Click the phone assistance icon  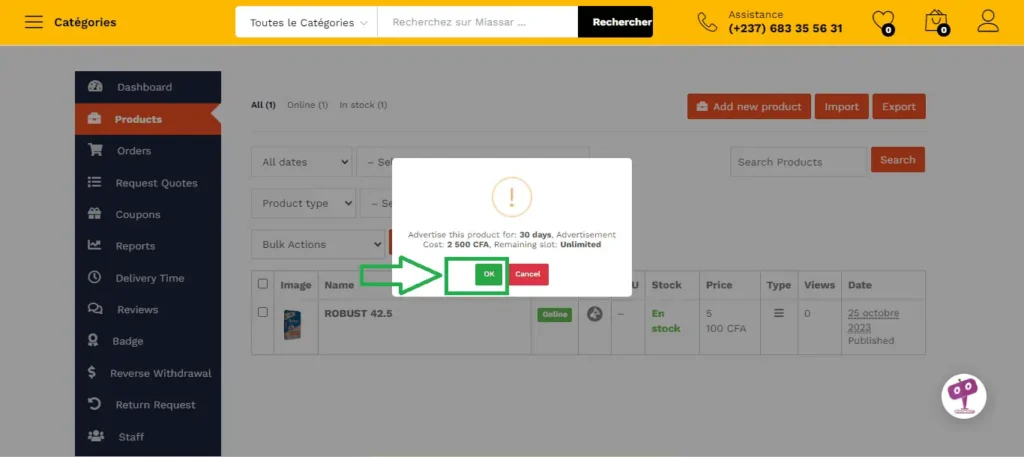point(707,22)
